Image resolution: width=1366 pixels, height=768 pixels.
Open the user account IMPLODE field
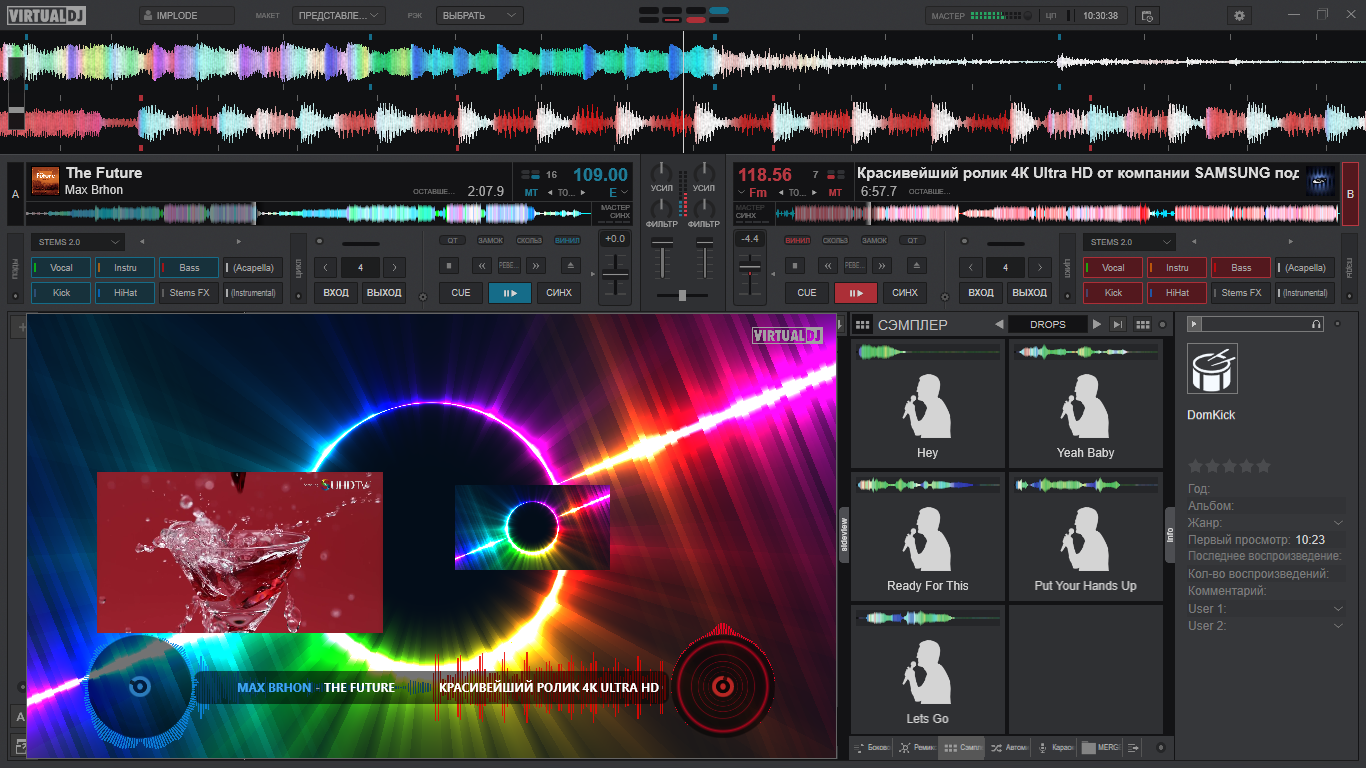tap(187, 16)
